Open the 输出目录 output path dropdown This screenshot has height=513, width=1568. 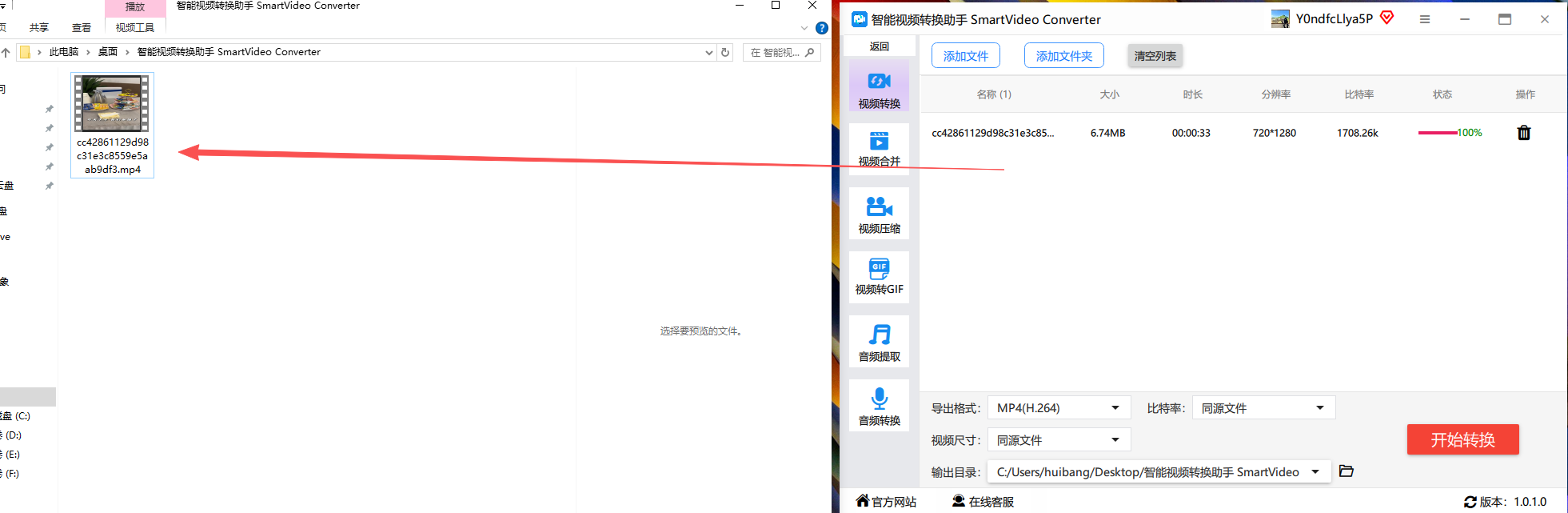[1159, 472]
